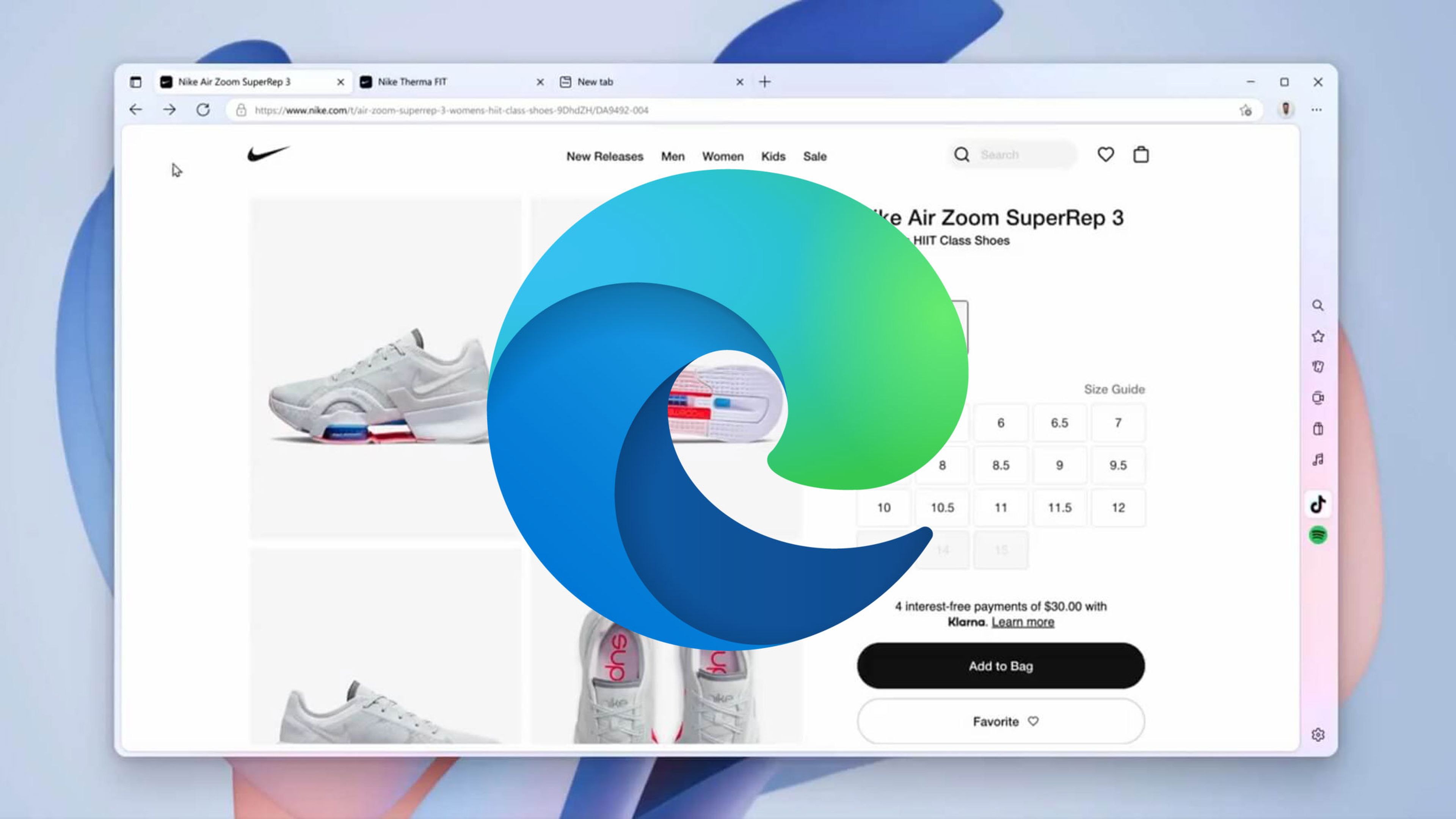This screenshot has height=819, width=1456.
Task: Open the Men menu
Action: 673,157
